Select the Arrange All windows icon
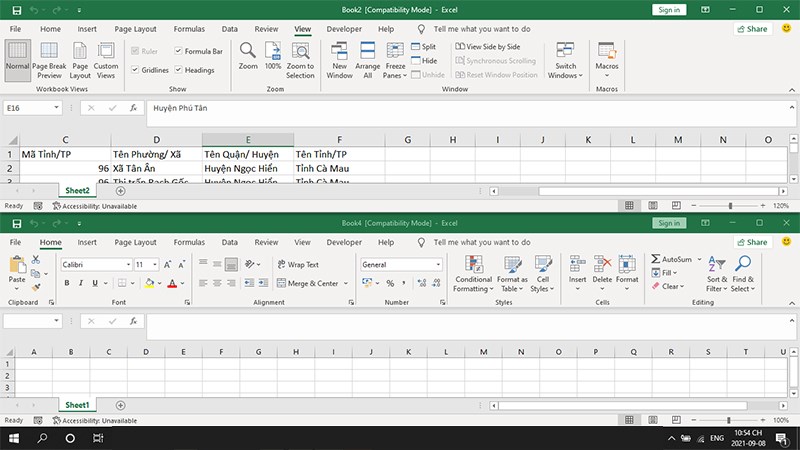 coord(369,52)
